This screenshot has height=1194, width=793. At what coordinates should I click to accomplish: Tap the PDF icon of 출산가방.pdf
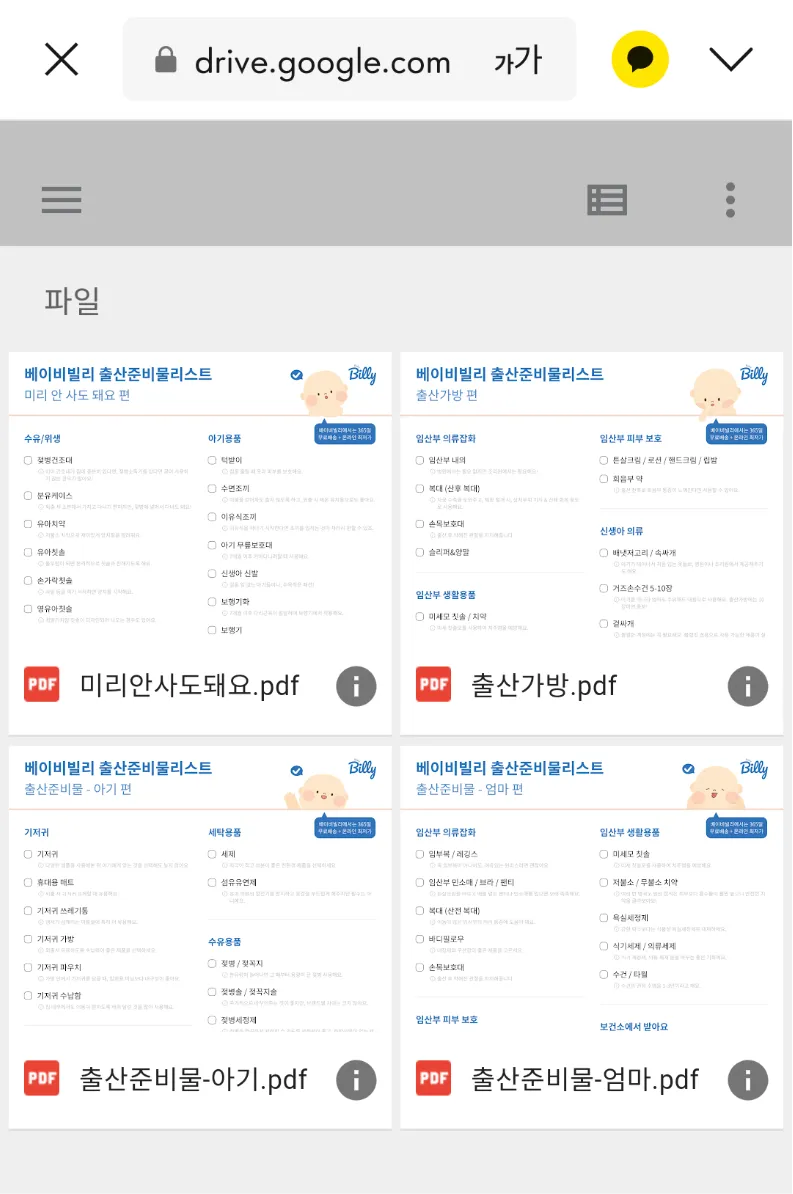coord(433,684)
